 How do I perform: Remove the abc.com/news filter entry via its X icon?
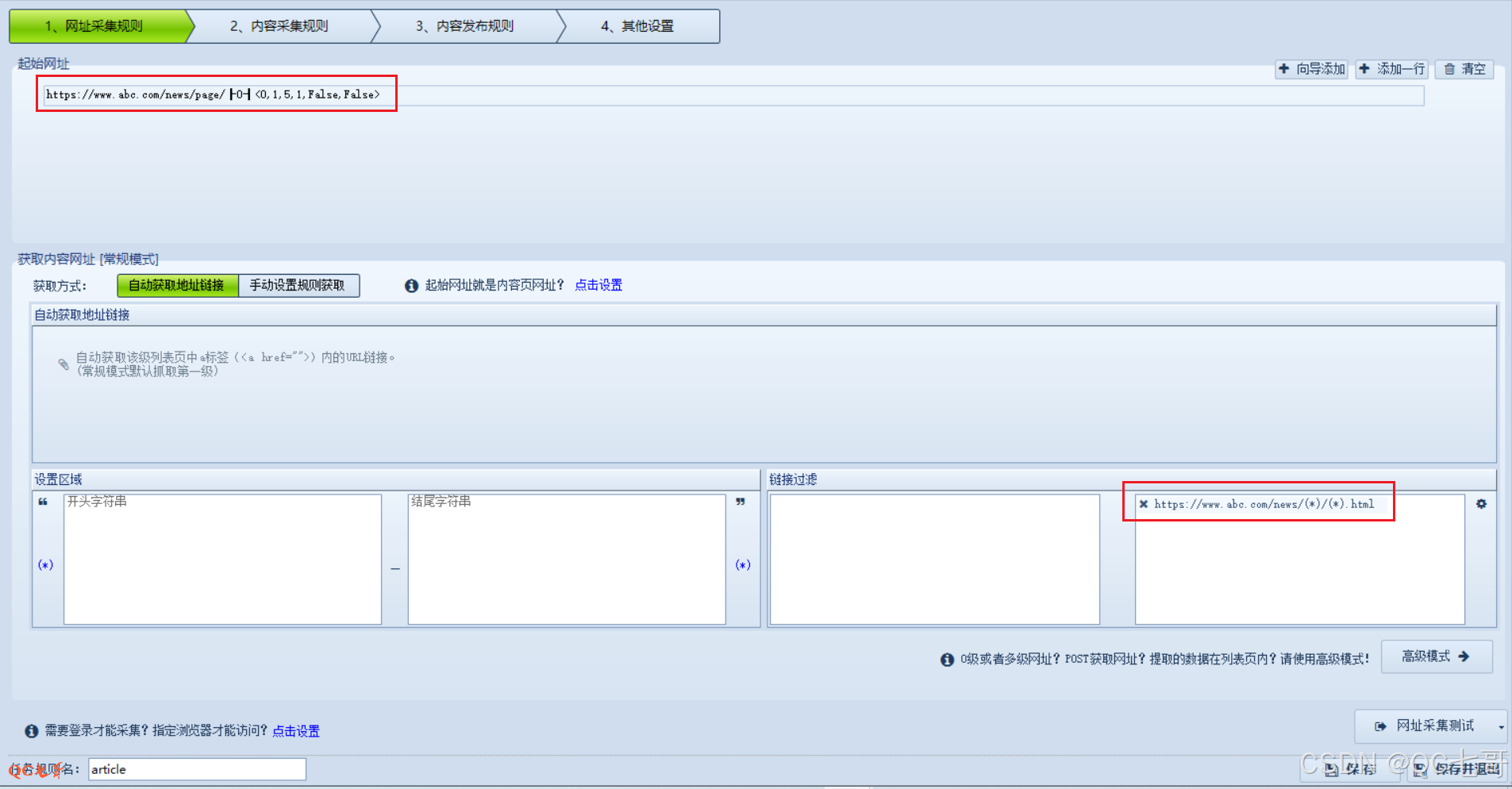tap(1143, 504)
